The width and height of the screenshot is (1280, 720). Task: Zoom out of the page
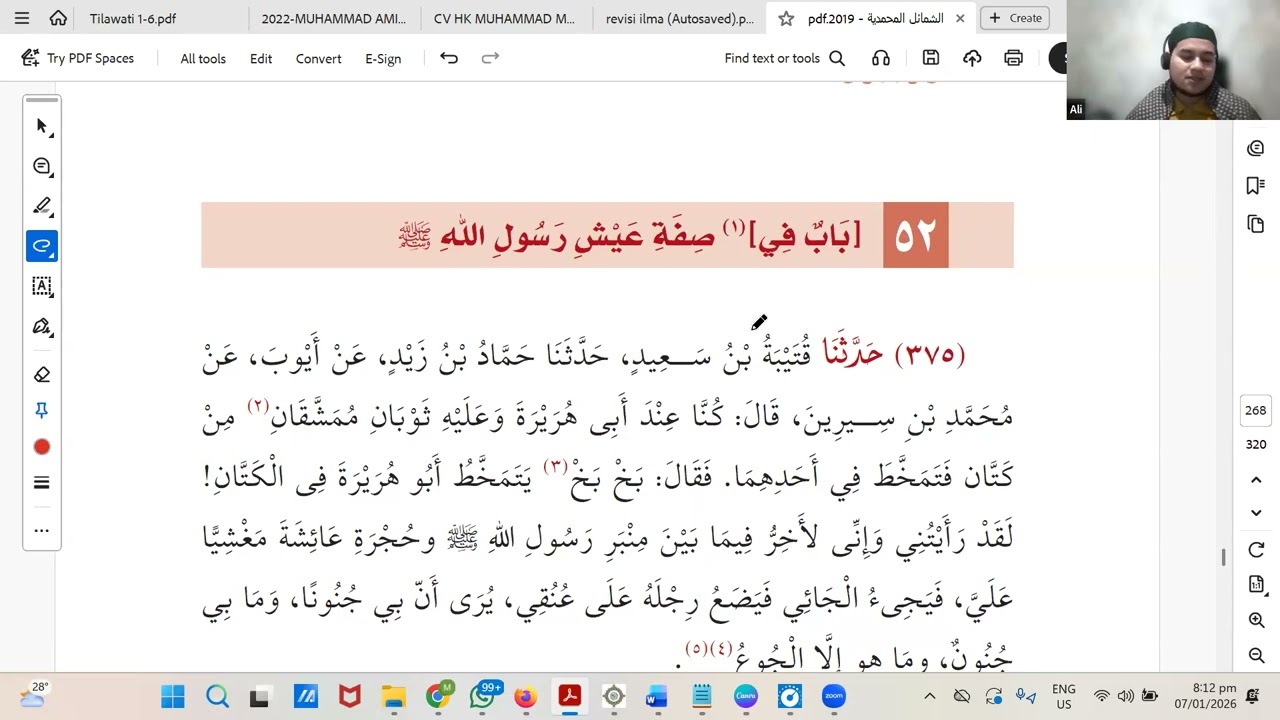pyautogui.click(x=1257, y=655)
